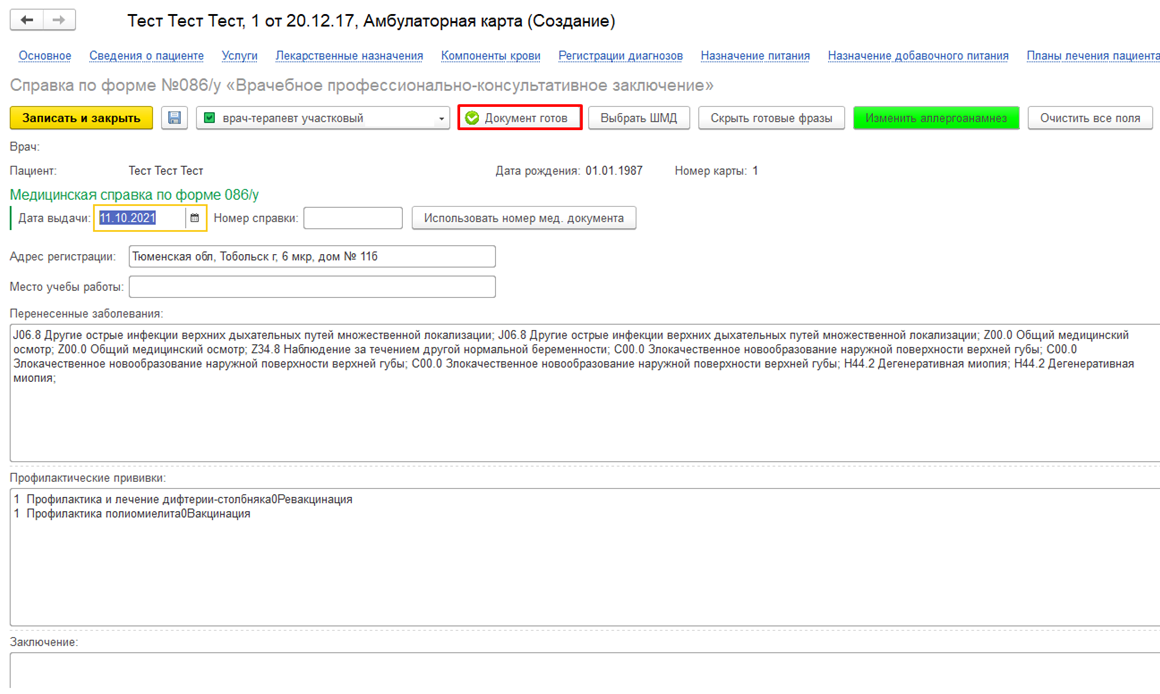The height and width of the screenshot is (694, 1160).
Task: Open the calendar picker for Дата выдачи
Action: pyautogui.click(x=194, y=218)
